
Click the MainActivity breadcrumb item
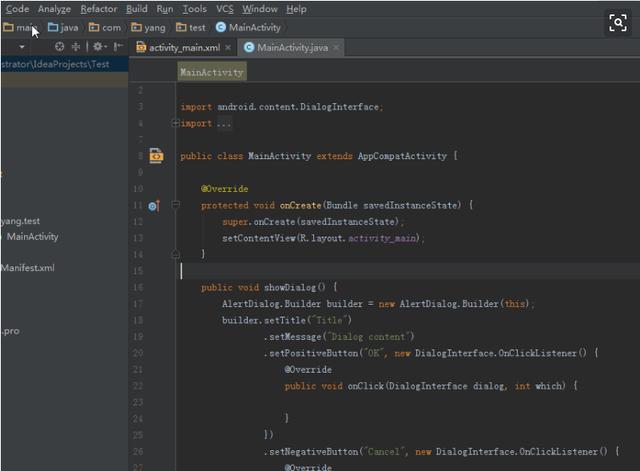click(x=248, y=27)
